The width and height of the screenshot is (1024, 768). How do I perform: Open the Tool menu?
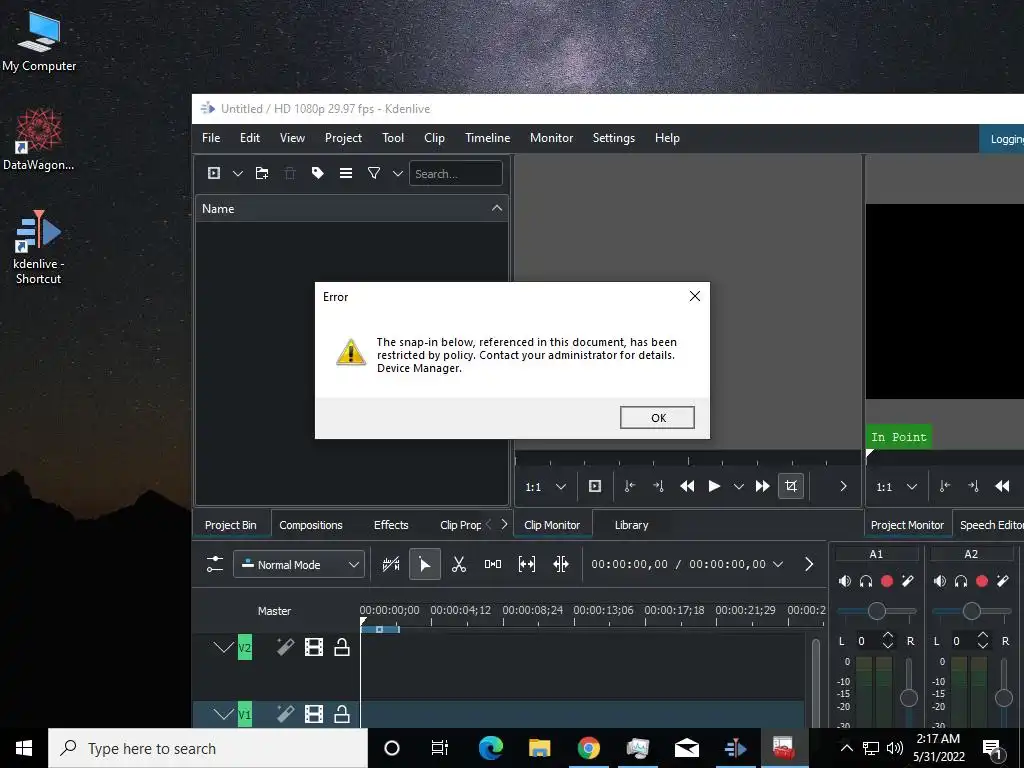(x=392, y=138)
